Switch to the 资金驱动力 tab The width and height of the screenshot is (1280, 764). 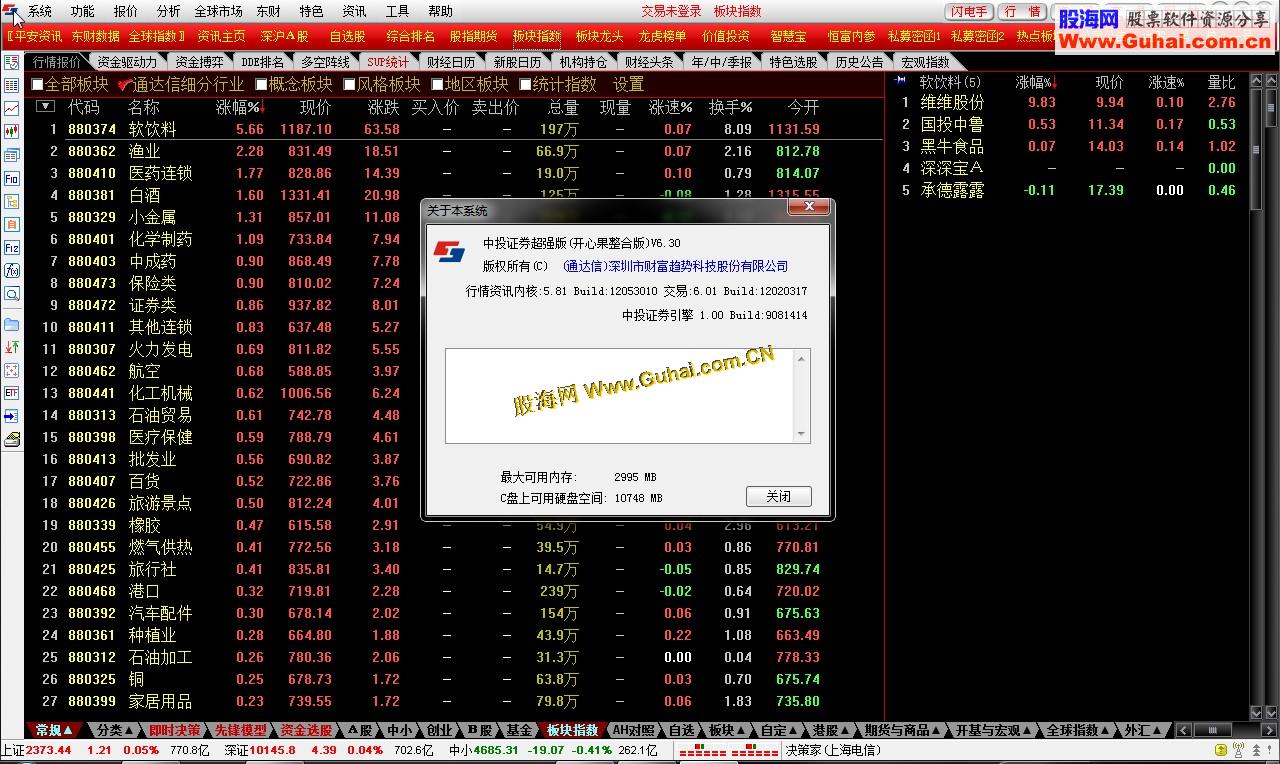pyautogui.click(x=126, y=62)
